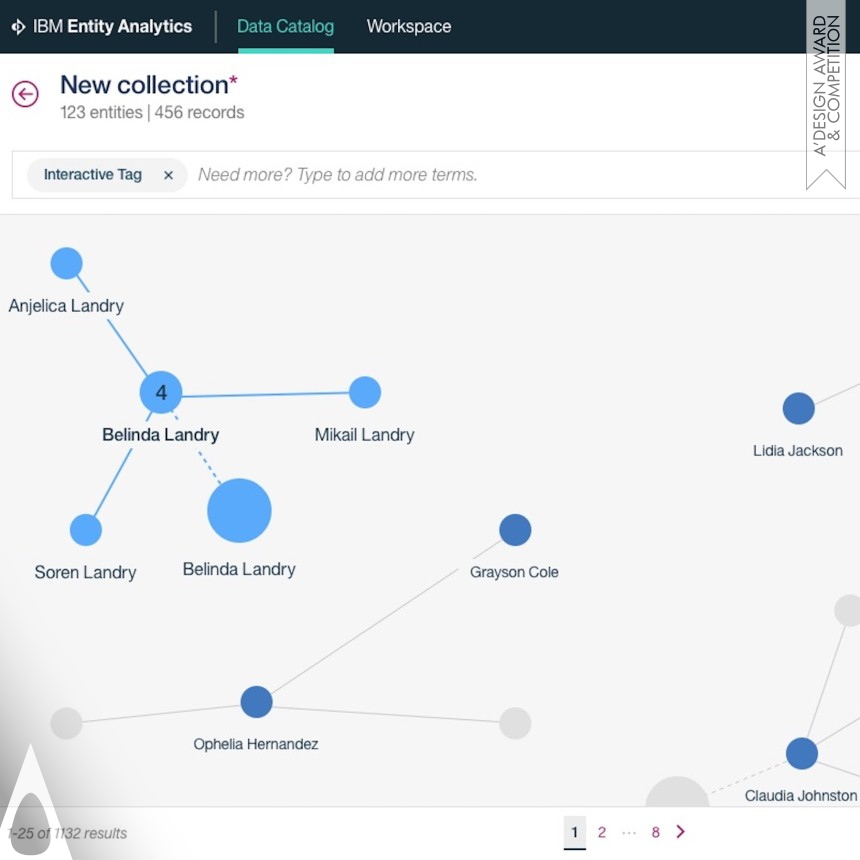The width and height of the screenshot is (860, 860).
Task: Click the back arrow icon
Action: [25, 94]
